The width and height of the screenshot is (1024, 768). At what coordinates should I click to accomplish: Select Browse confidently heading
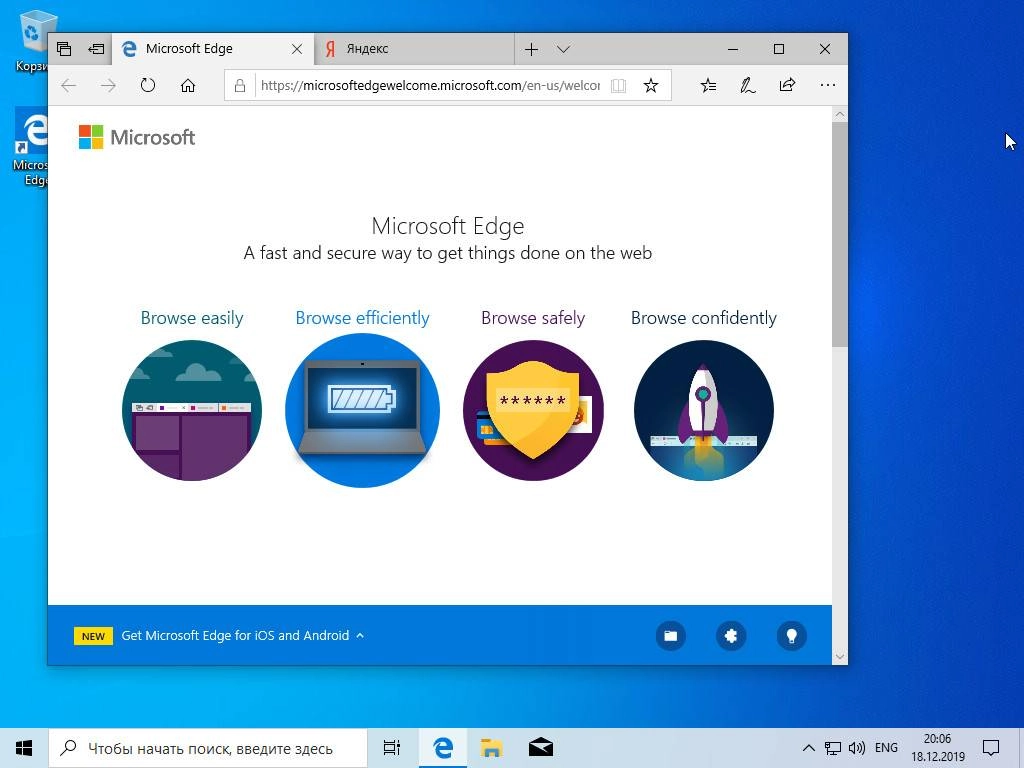point(703,318)
